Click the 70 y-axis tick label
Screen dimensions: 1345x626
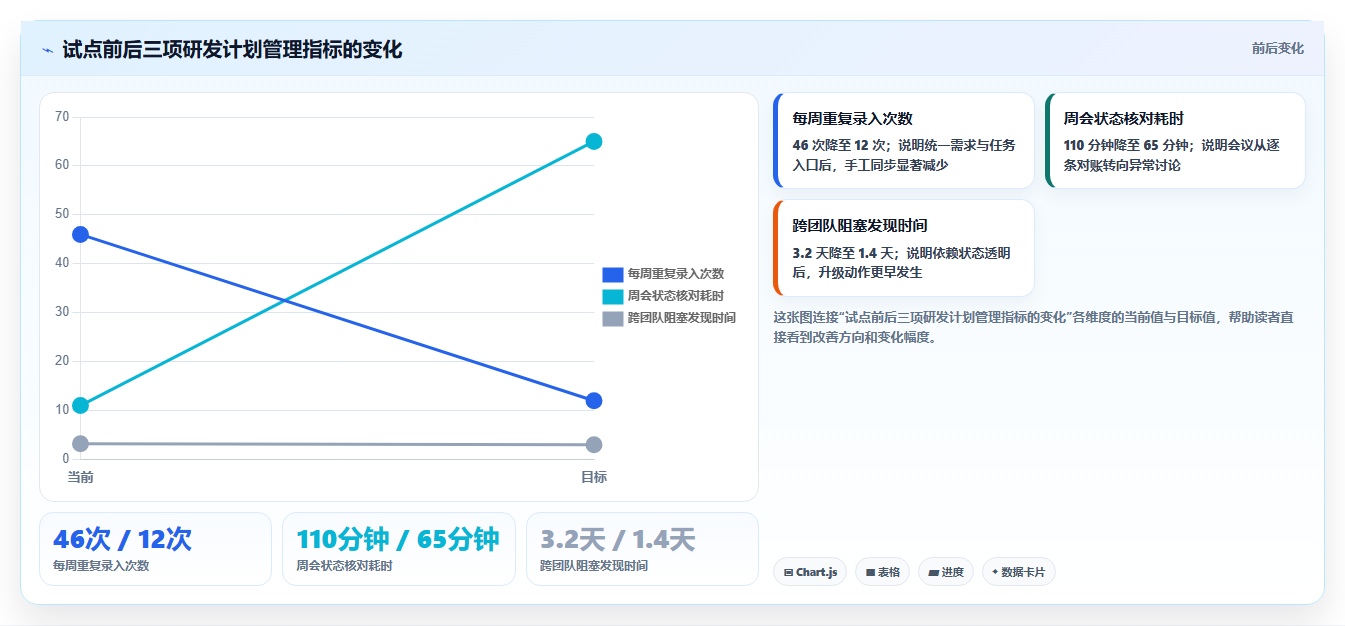click(62, 117)
